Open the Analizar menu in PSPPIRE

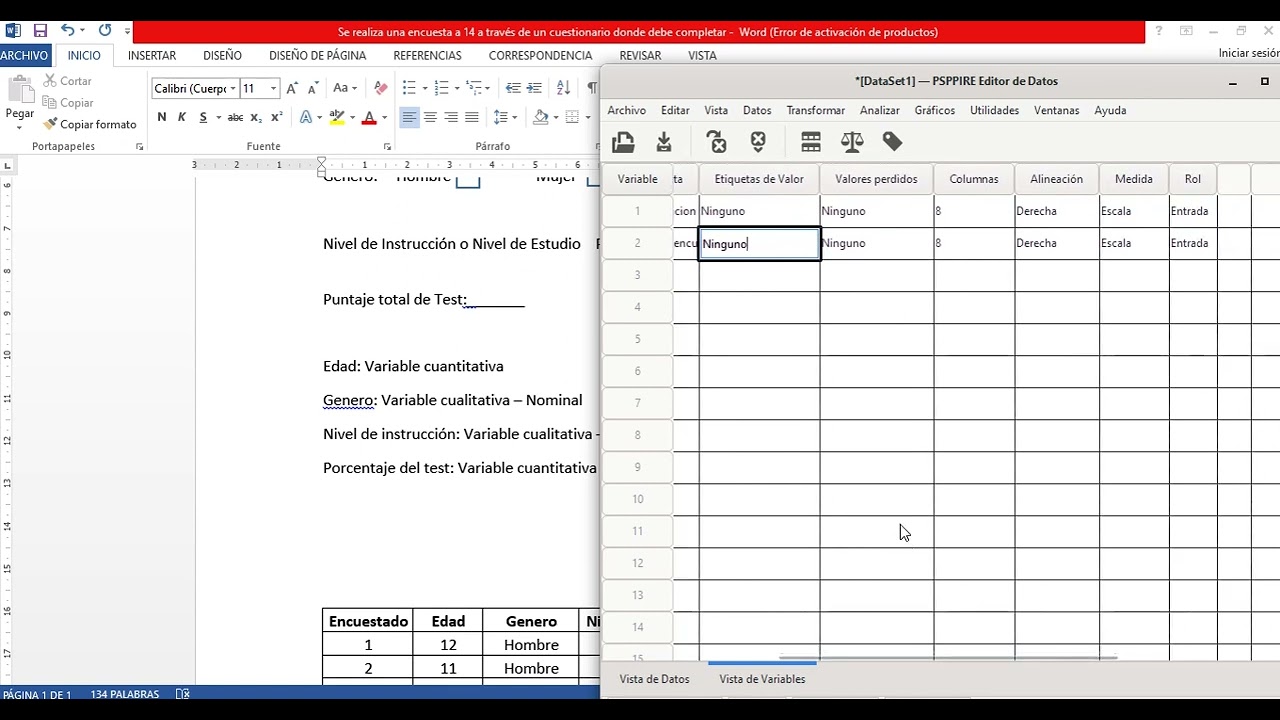880,111
